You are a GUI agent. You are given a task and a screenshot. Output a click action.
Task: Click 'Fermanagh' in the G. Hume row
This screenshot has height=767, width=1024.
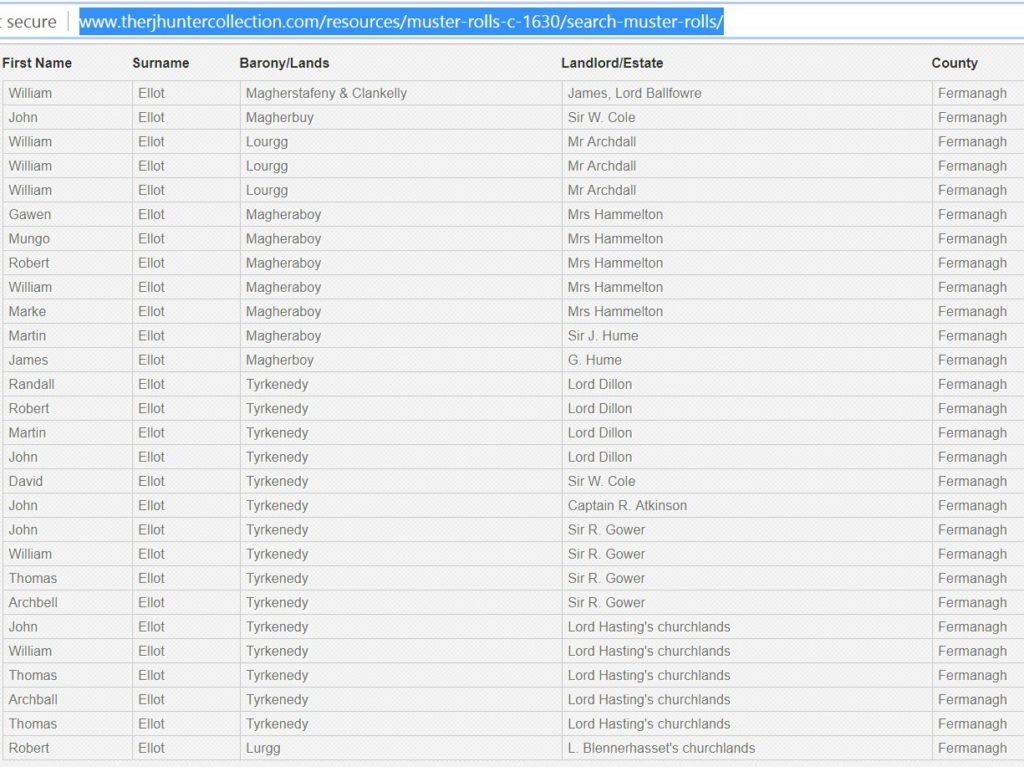(x=972, y=360)
